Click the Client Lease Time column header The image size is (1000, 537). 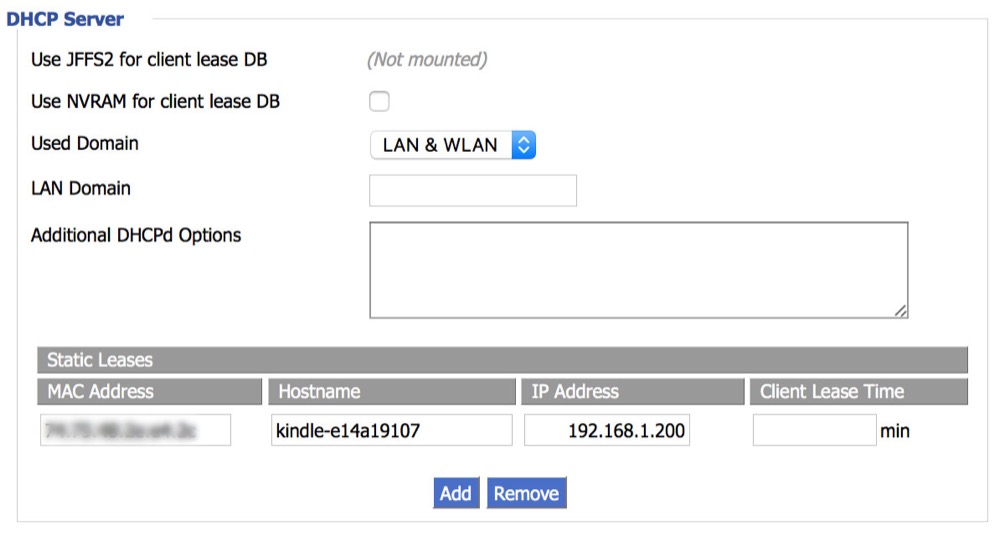click(x=859, y=392)
